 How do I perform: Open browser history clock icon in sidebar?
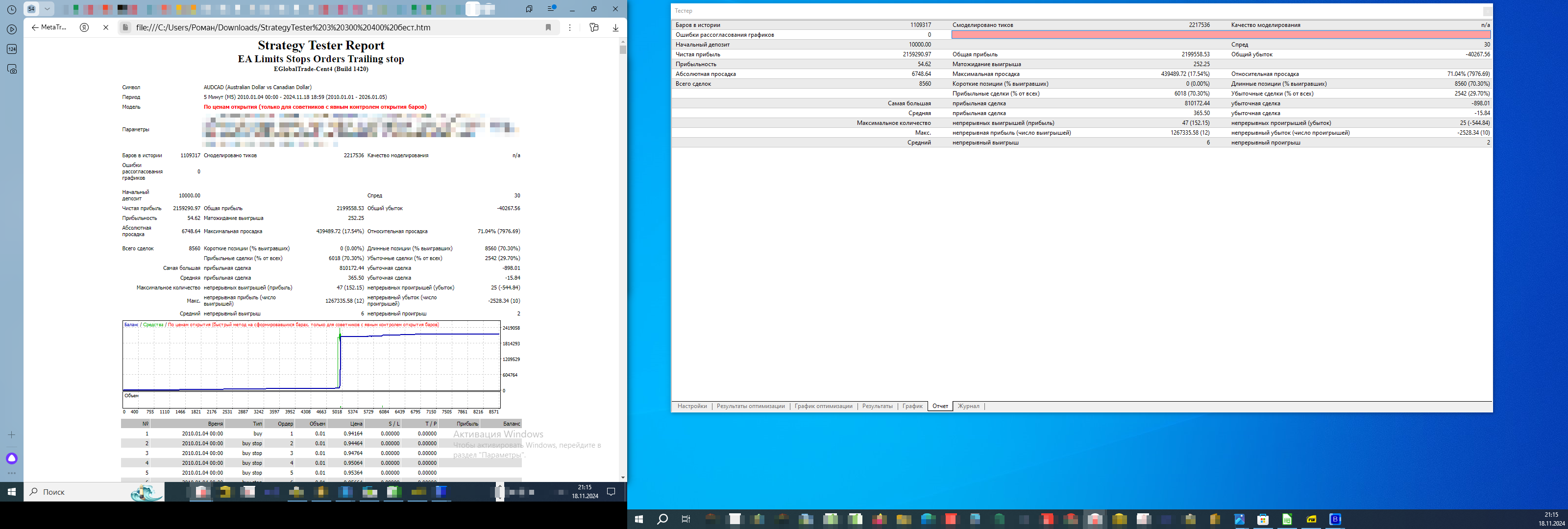click(12, 10)
